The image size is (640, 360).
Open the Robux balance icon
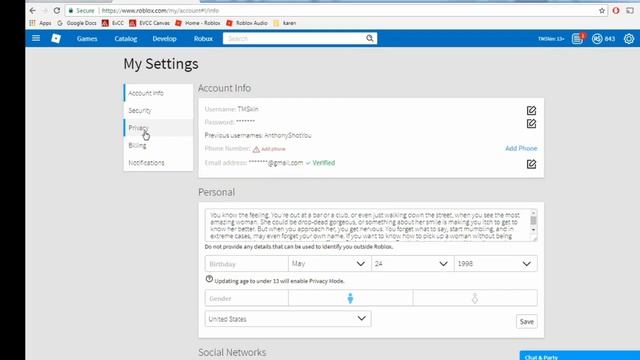pos(597,39)
